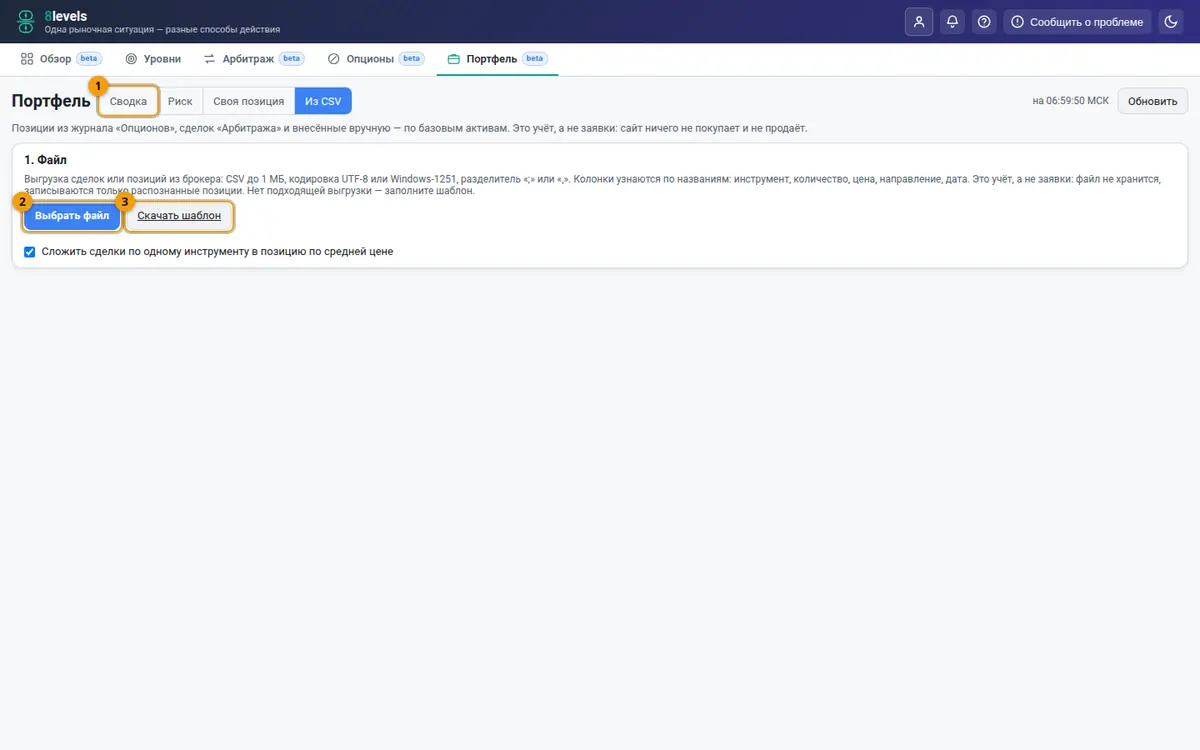Image resolution: width=1200 pixels, height=750 pixels.
Task: Open the Обзор tab
Action: coord(61,59)
